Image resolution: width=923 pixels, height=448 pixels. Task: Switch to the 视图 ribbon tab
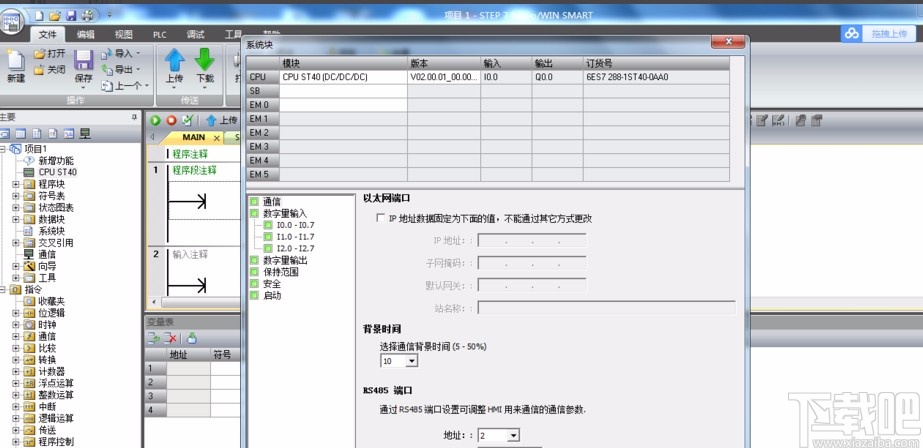[x=124, y=35]
